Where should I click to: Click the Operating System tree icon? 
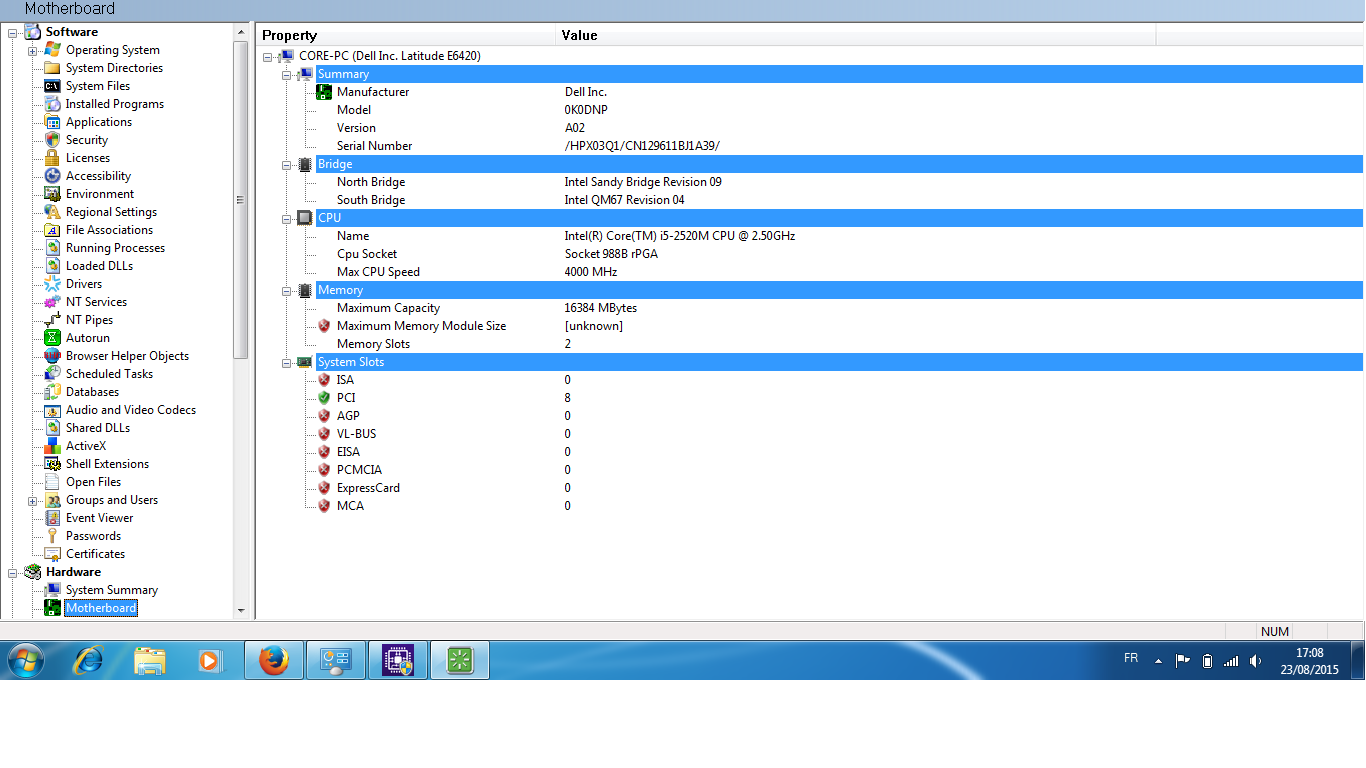click(x=52, y=50)
